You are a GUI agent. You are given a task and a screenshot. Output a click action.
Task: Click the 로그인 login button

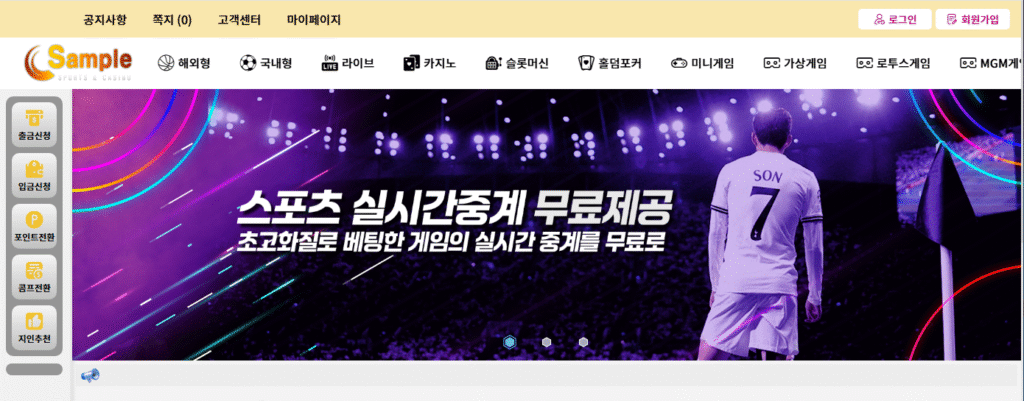(x=895, y=19)
